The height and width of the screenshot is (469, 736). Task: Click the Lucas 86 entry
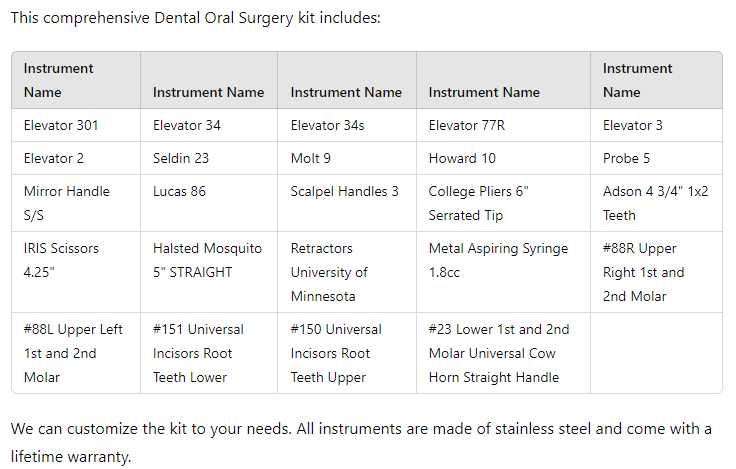179,191
